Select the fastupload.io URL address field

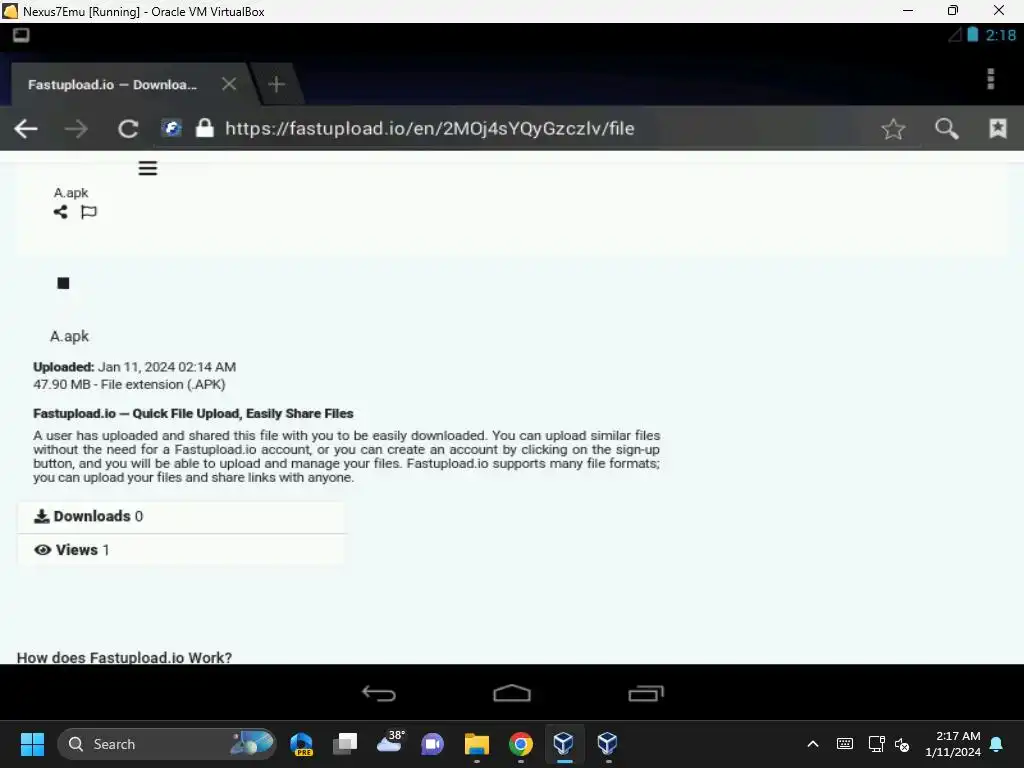[430, 129]
